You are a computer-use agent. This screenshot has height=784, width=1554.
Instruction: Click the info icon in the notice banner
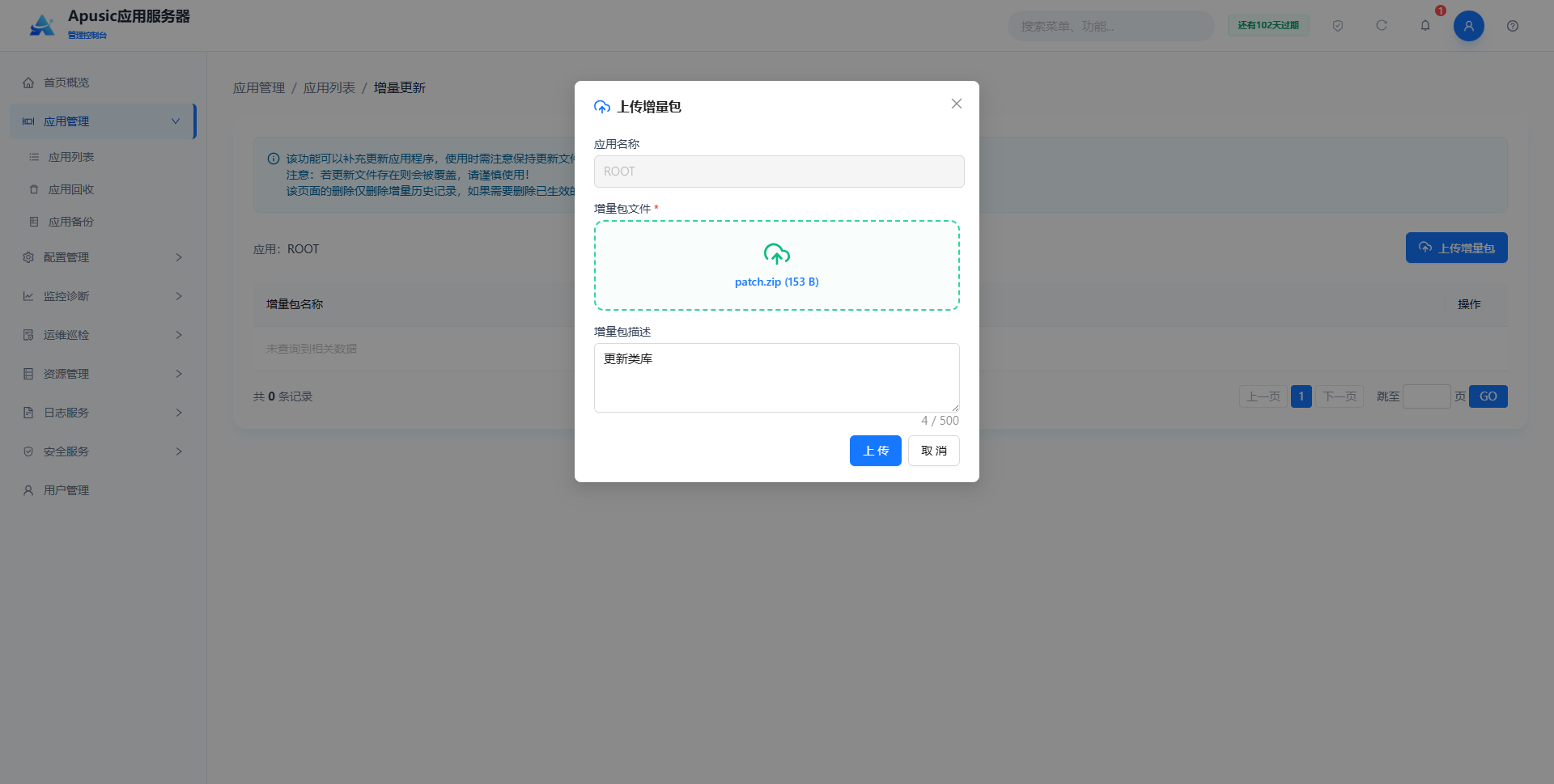tap(274, 159)
